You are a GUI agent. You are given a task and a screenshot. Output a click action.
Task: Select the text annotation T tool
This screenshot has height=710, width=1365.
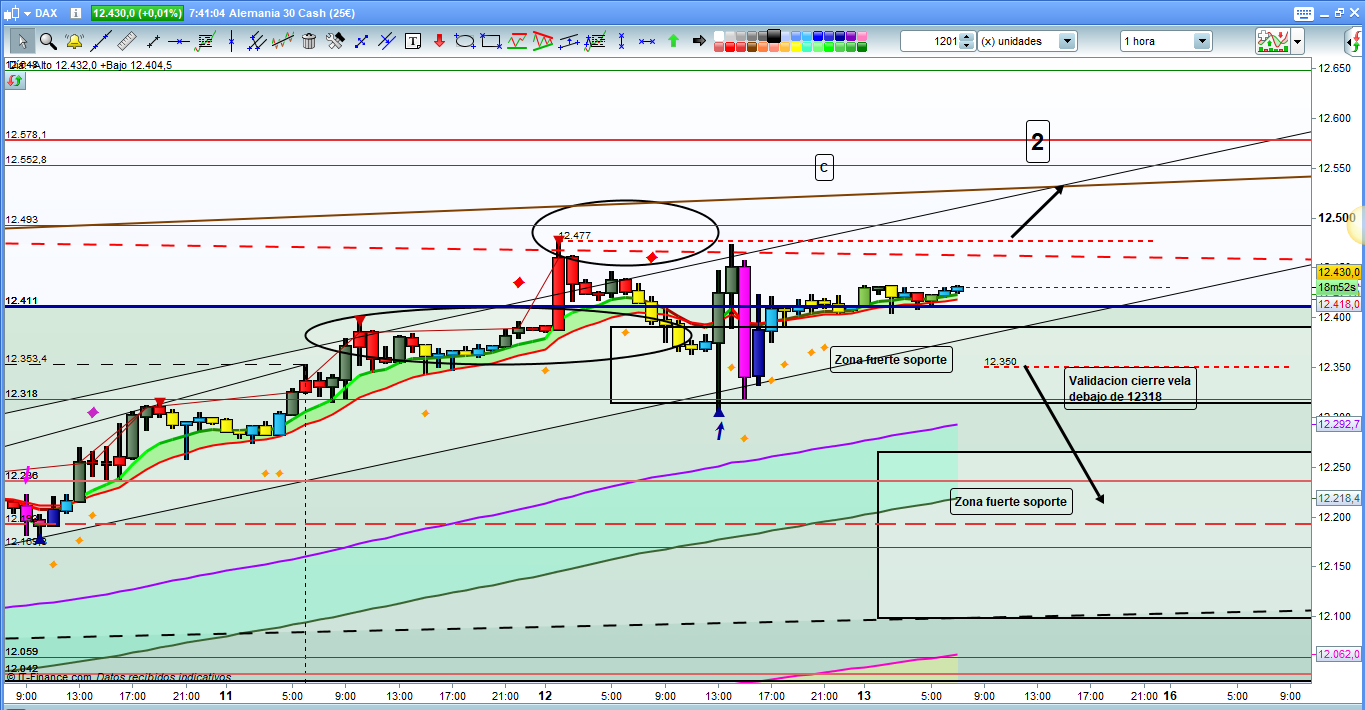click(x=413, y=41)
